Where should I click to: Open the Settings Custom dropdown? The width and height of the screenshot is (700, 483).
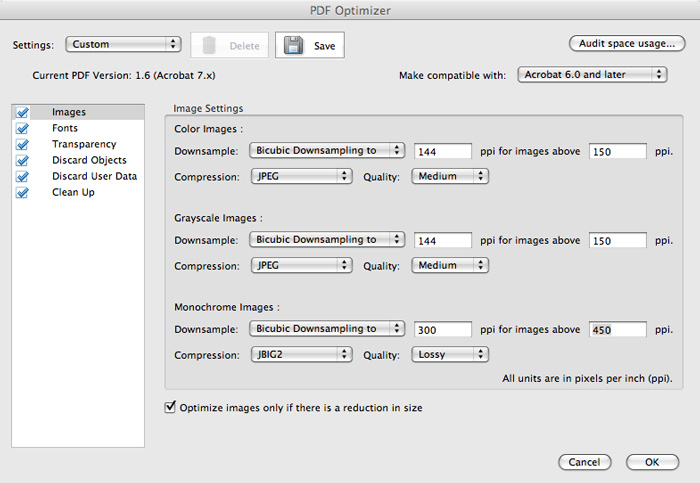[123, 45]
